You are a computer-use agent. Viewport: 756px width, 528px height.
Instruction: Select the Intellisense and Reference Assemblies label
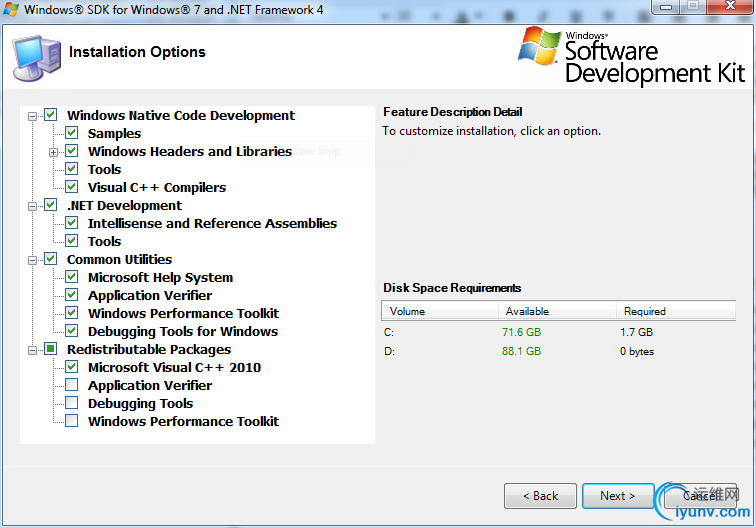coord(212,224)
